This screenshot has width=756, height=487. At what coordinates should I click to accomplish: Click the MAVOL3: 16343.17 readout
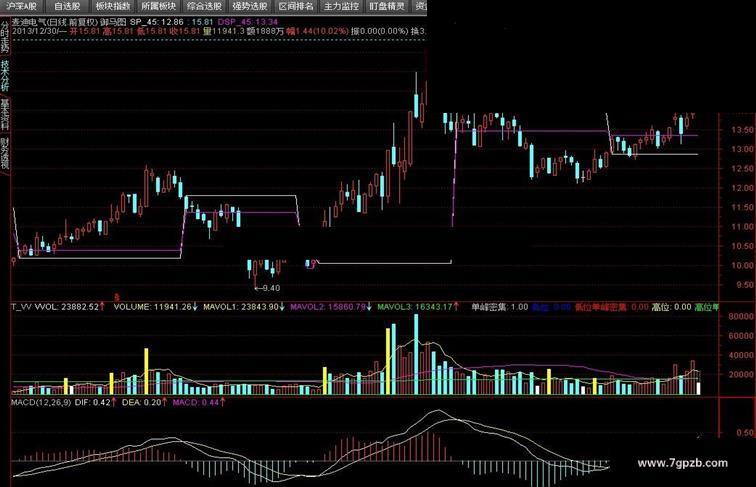(x=415, y=307)
